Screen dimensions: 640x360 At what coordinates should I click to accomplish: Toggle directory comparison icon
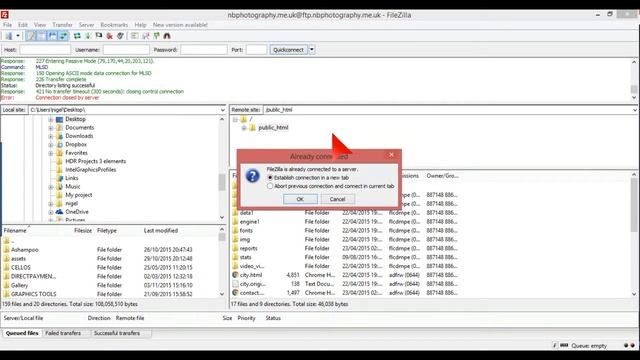[145, 36]
